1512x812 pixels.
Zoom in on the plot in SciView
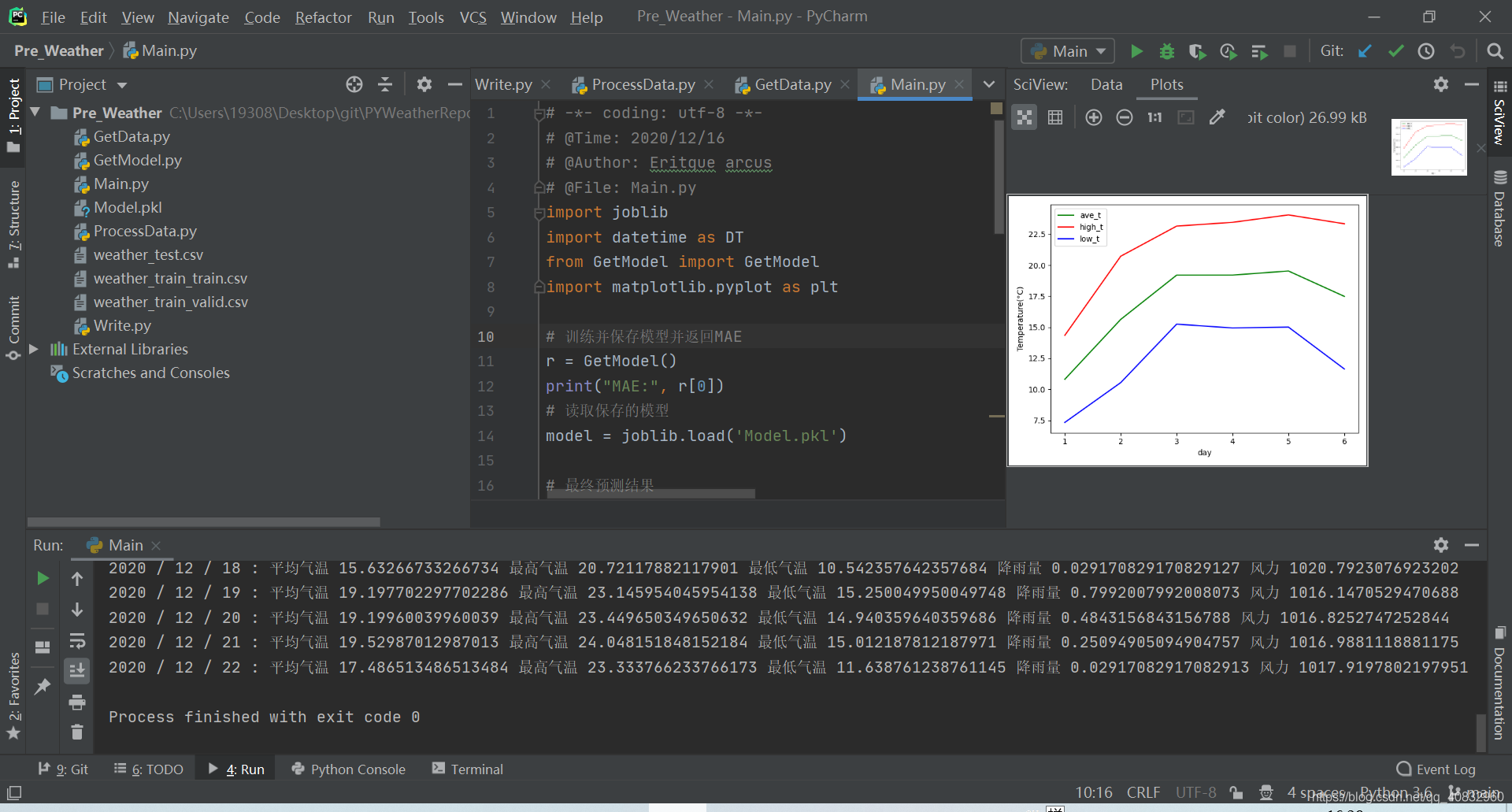point(1094,117)
